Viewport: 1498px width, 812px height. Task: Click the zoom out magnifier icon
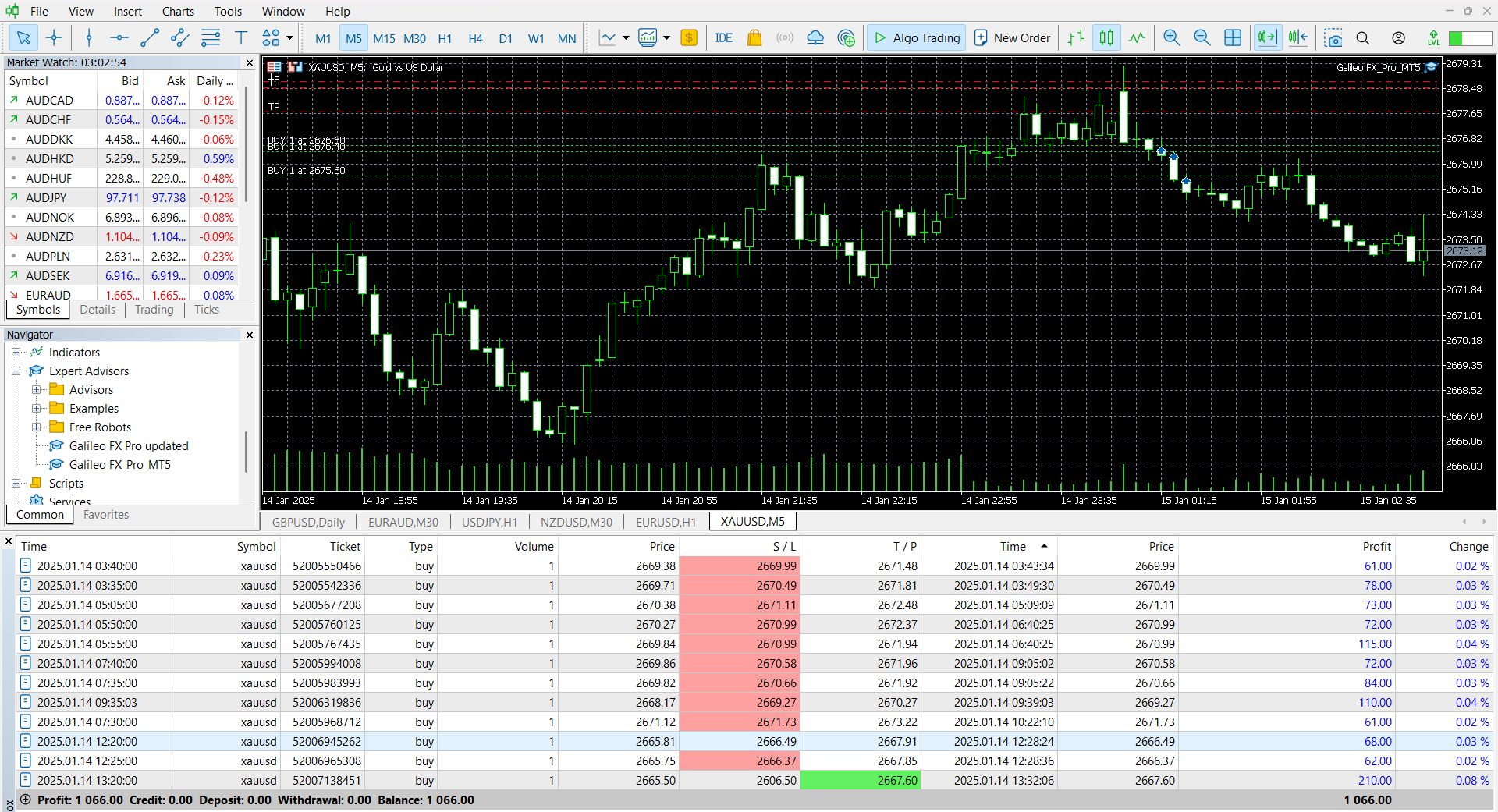pyautogui.click(x=1202, y=37)
